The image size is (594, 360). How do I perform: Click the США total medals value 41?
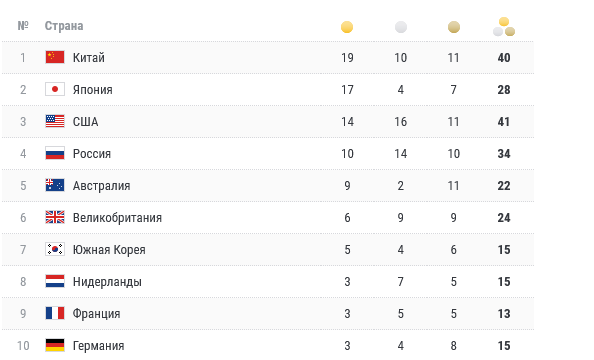[x=504, y=122]
